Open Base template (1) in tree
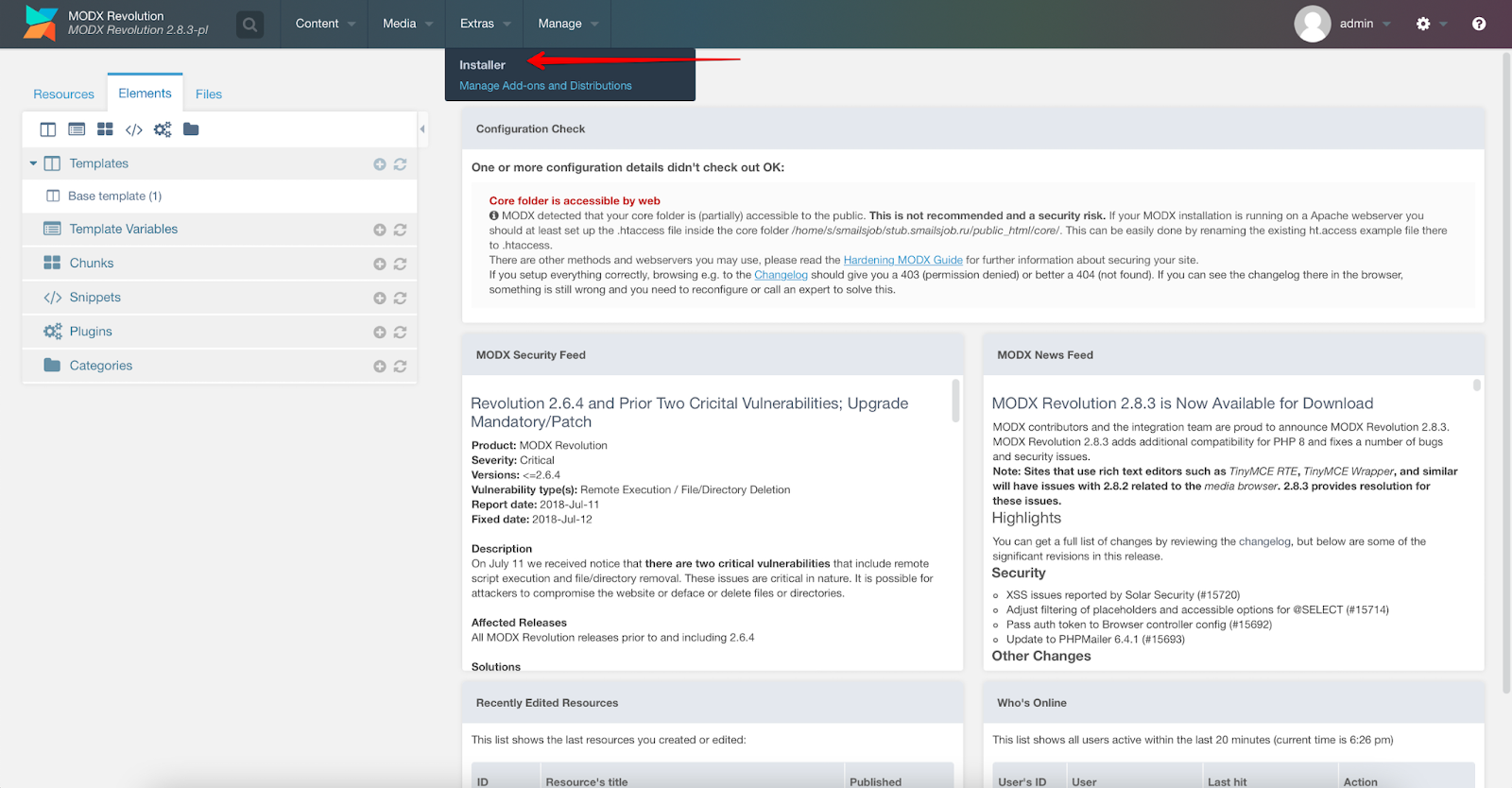Image resolution: width=1512 pixels, height=788 pixels. (x=114, y=196)
